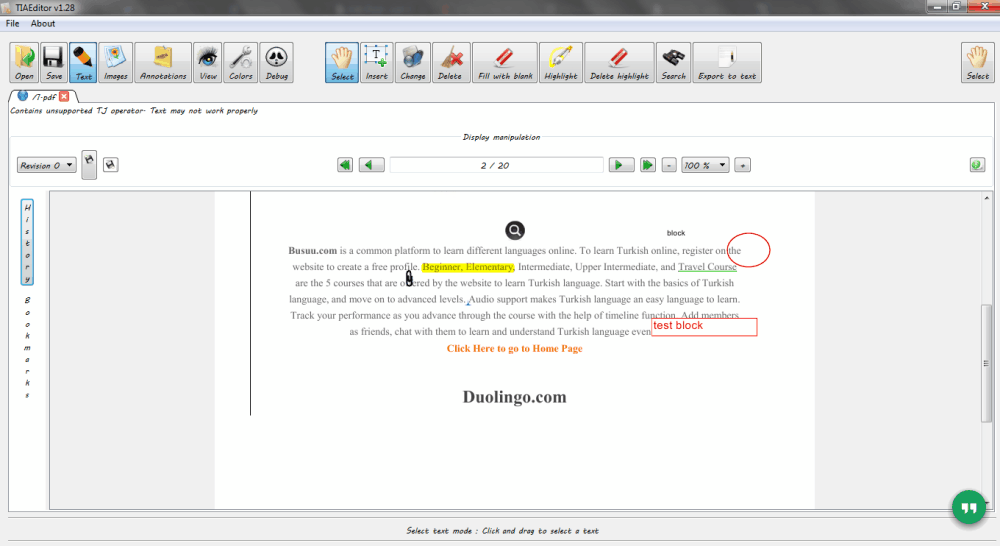This screenshot has height=546, width=1000.
Task: Zoom in with the plus button
Action: (742, 165)
